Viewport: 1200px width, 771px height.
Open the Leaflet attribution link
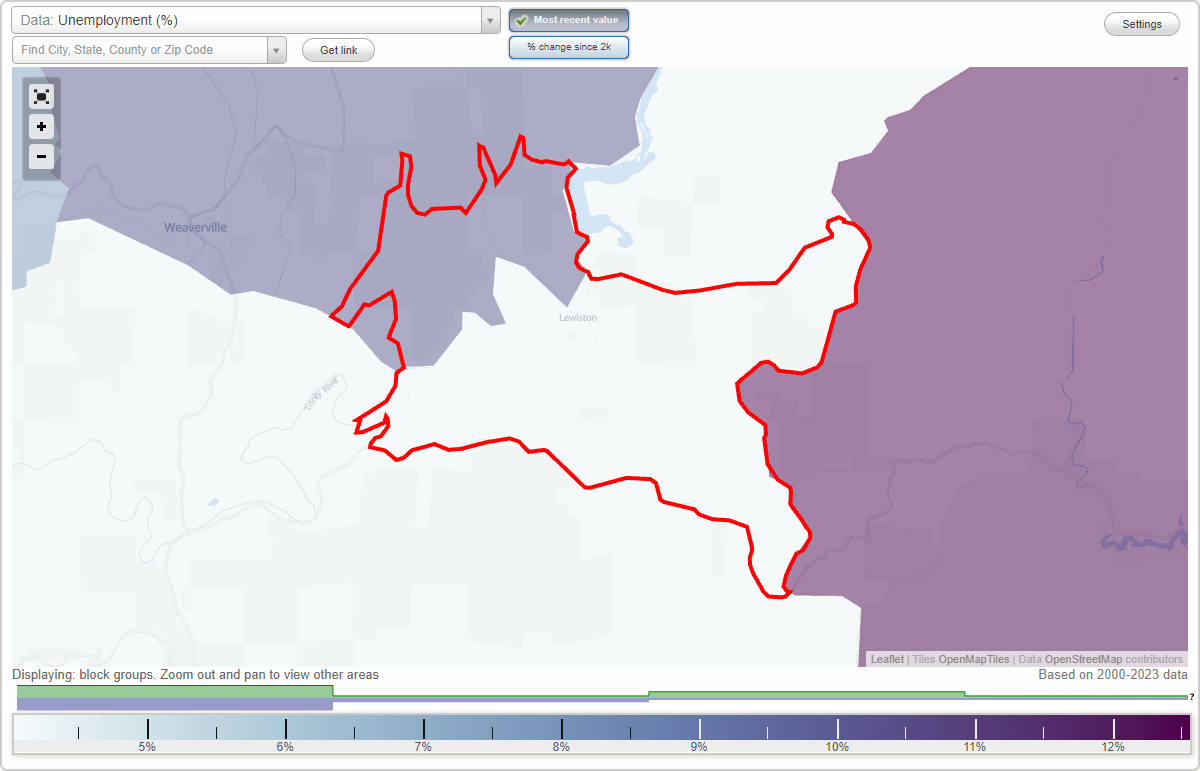click(887, 659)
